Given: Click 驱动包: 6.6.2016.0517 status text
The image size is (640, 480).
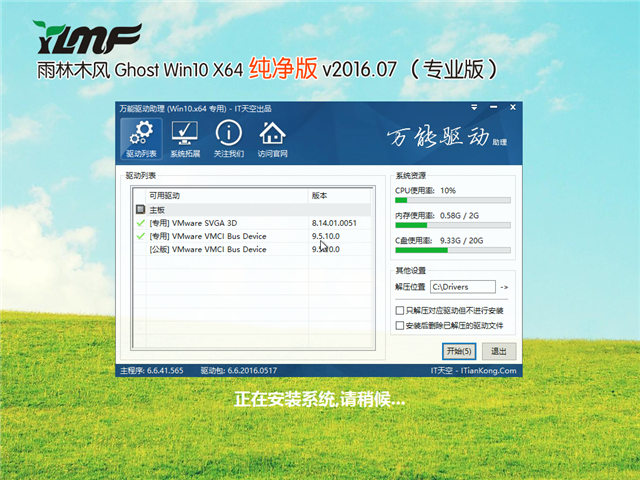Looking at the screenshot, I should (x=239, y=371).
